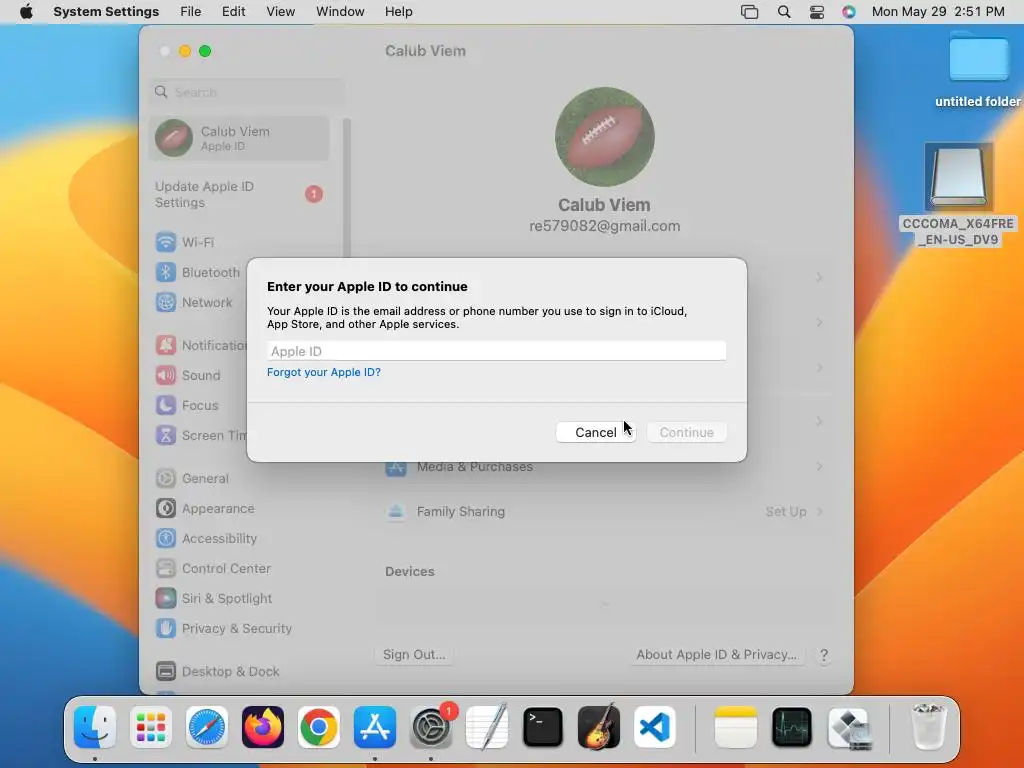The image size is (1024, 768).
Task: Click the settings Search field
Action: 248,92
